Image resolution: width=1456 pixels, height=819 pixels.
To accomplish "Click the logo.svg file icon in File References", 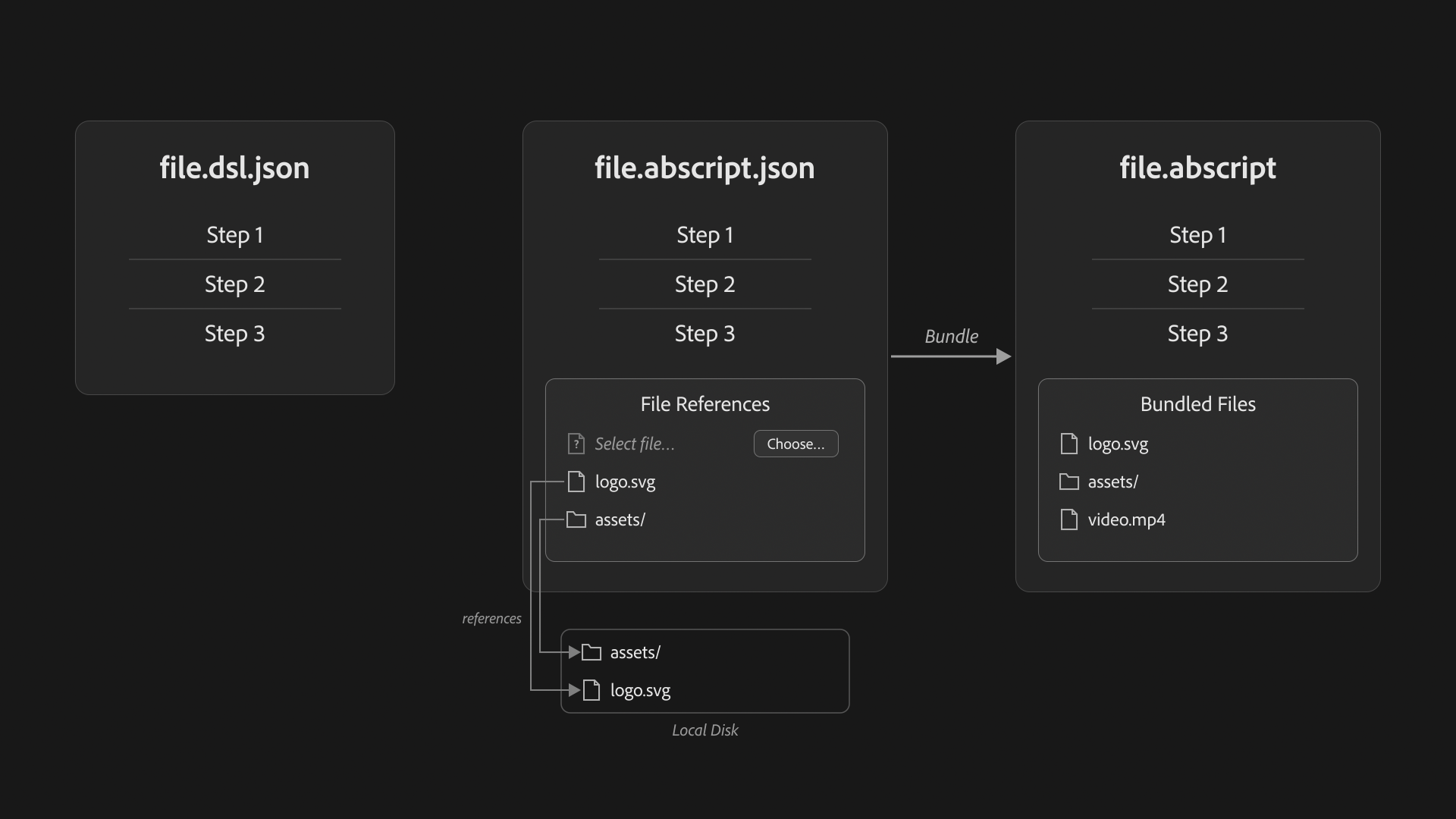I will [x=576, y=482].
